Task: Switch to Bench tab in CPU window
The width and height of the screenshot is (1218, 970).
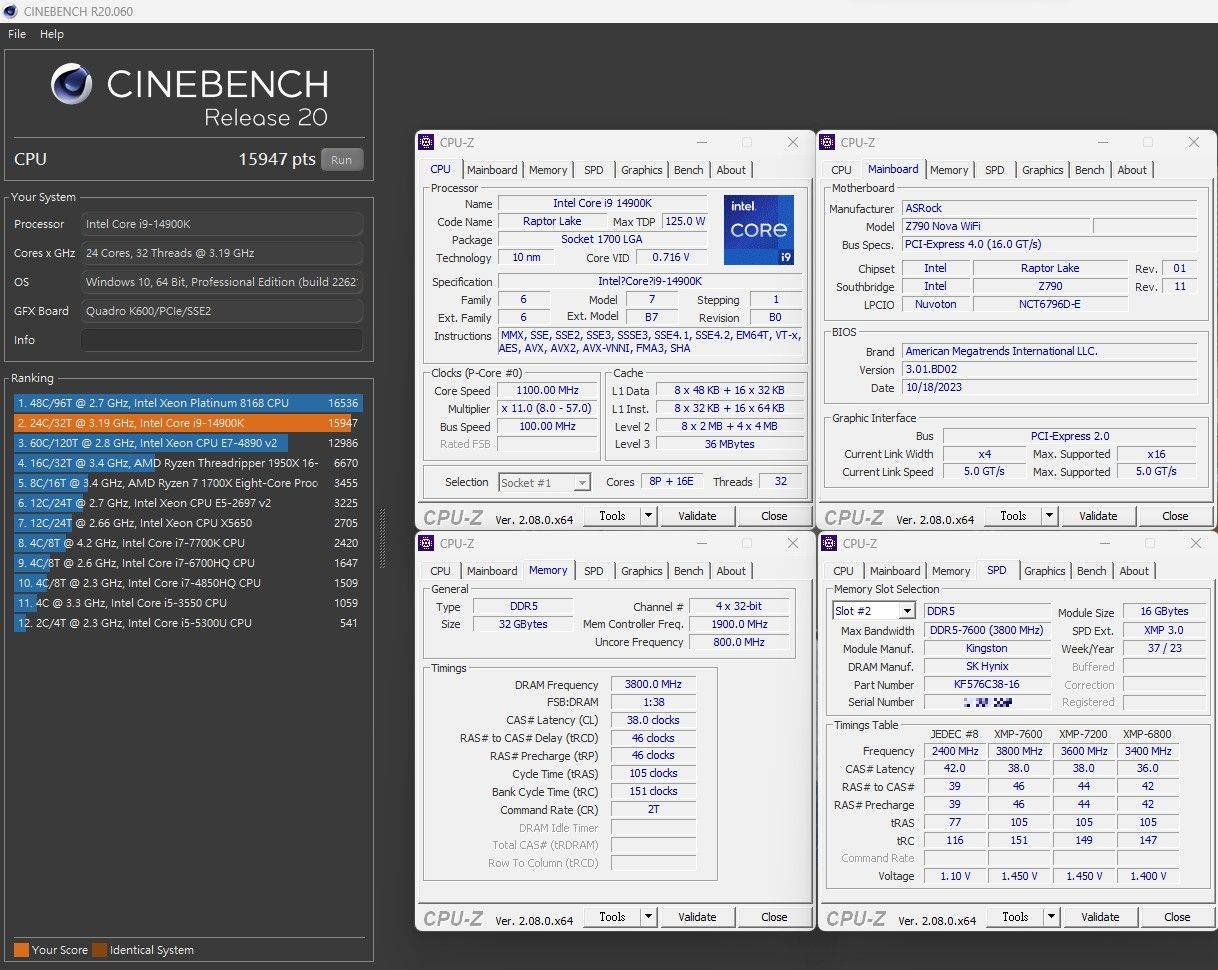Action: (688, 170)
